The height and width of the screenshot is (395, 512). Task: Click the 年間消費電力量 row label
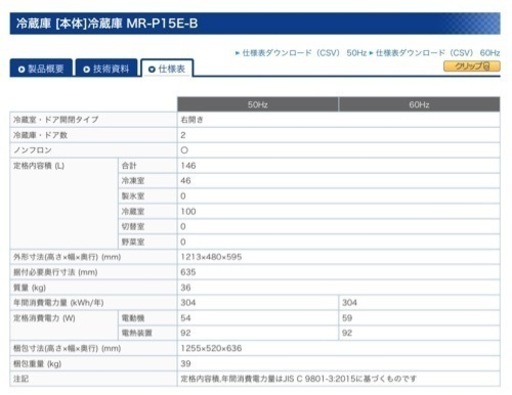(58, 303)
